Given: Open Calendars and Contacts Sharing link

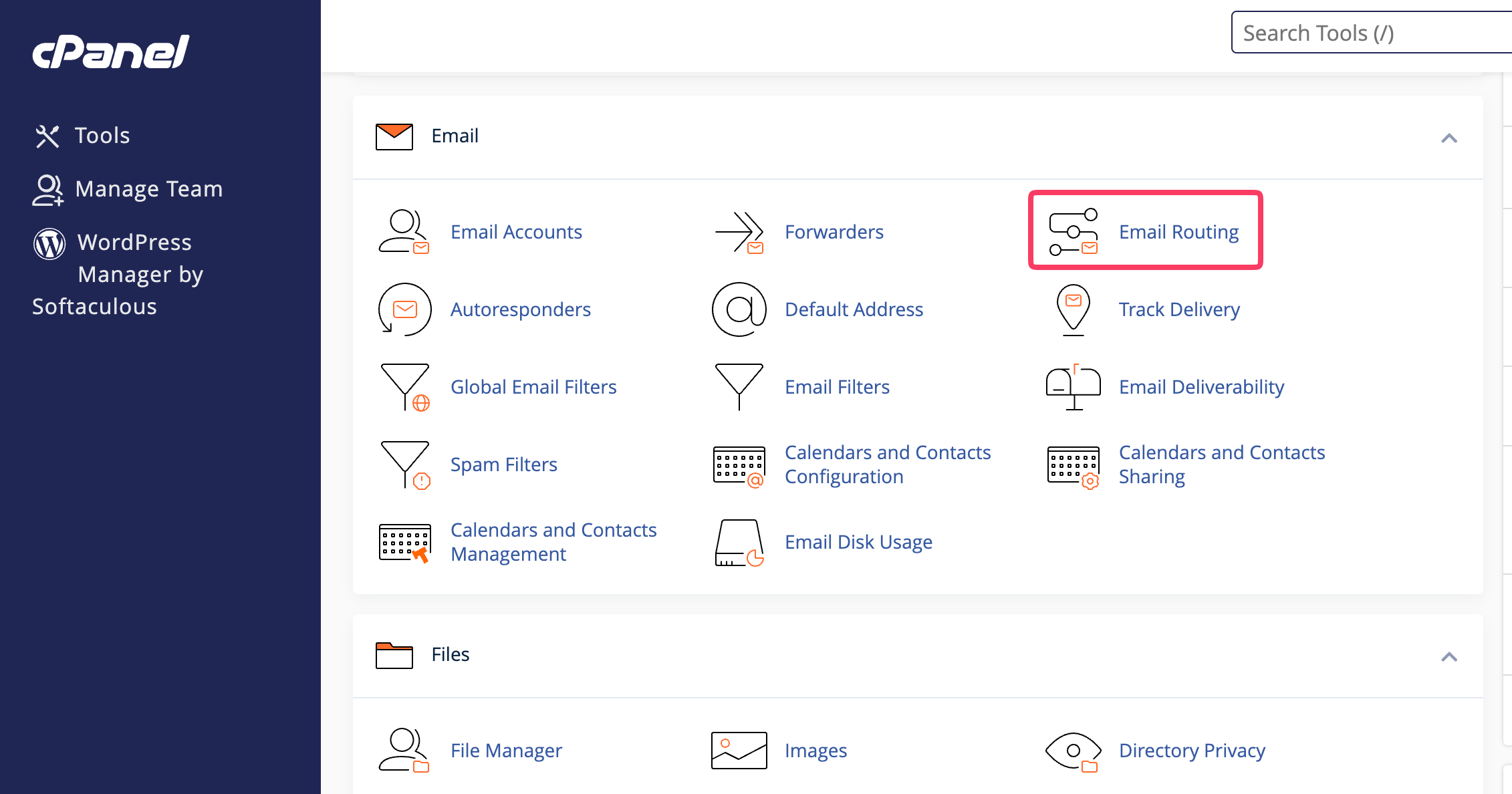Looking at the screenshot, I should pyautogui.click(x=1222, y=465).
